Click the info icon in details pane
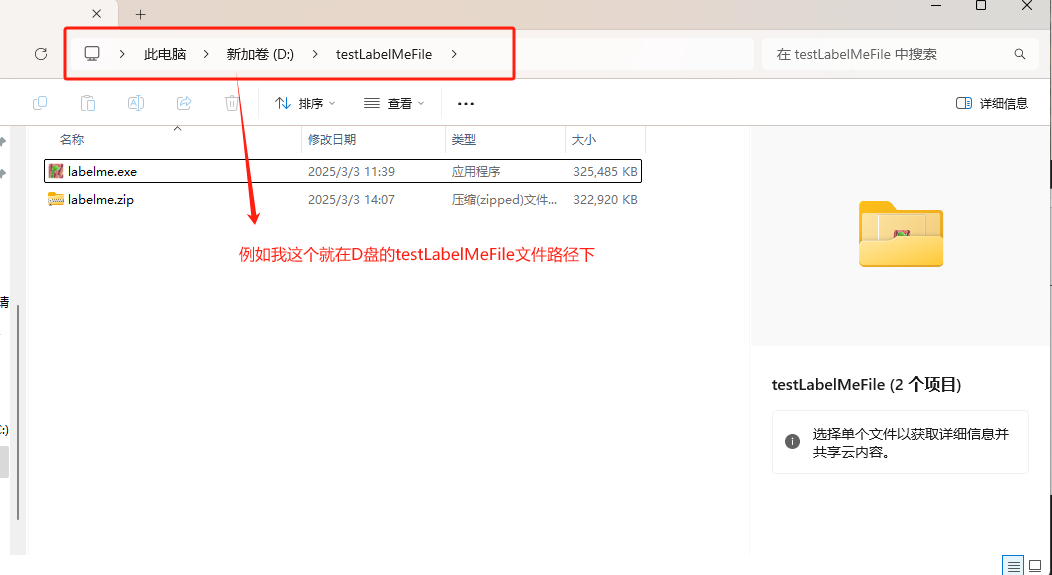The image size is (1052, 575). click(x=792, y=441)
